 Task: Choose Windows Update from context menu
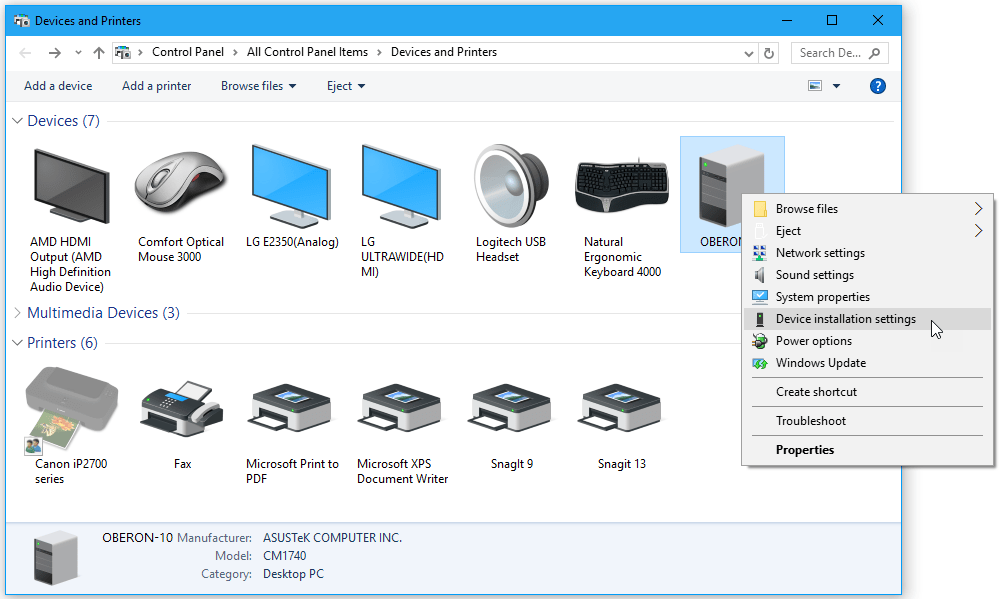click(868, 363)
